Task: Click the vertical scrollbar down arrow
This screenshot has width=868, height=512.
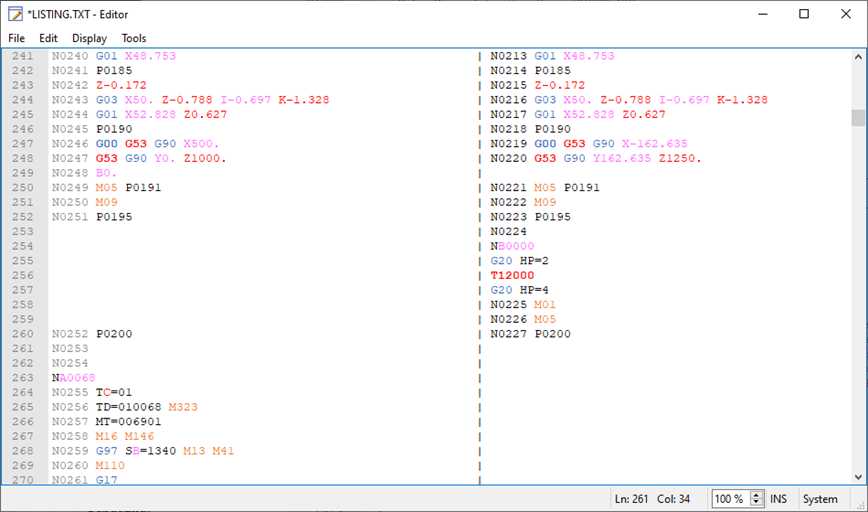Action: (858, 476)
